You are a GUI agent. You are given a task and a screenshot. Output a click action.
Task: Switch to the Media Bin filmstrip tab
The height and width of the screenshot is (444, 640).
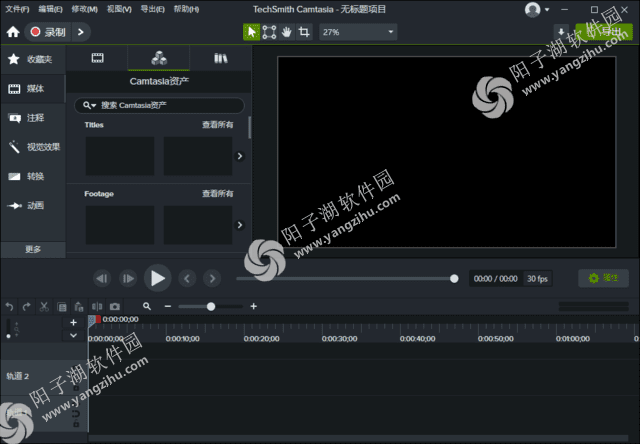97,58
